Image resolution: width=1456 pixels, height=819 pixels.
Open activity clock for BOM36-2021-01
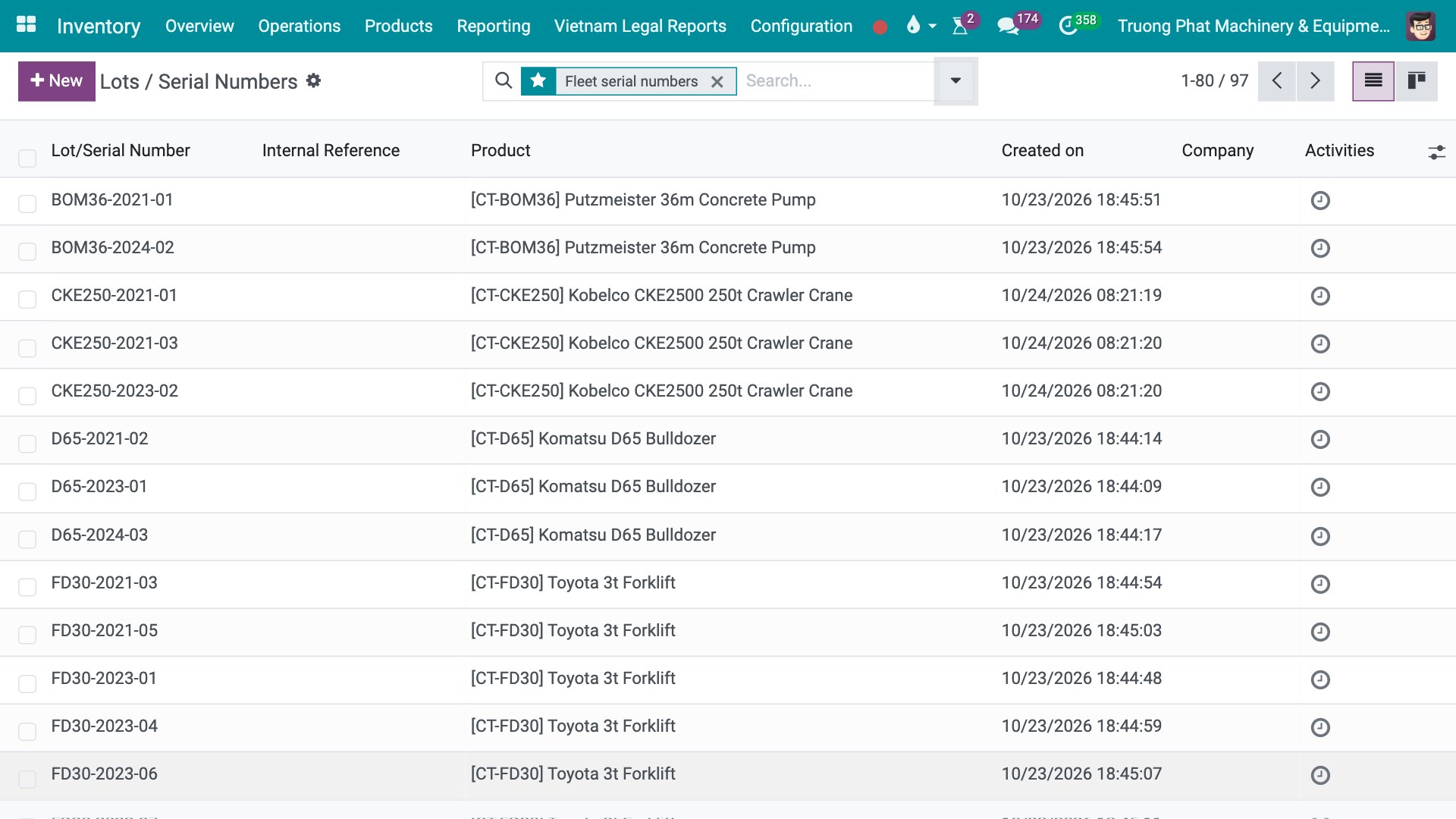[x=1320, y=200]
